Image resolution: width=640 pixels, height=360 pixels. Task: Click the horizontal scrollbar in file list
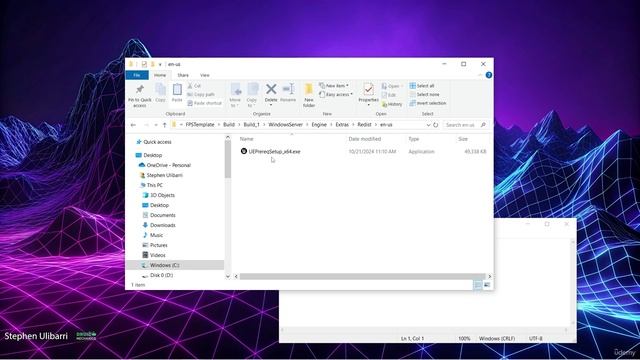click(x=362, y=276)
